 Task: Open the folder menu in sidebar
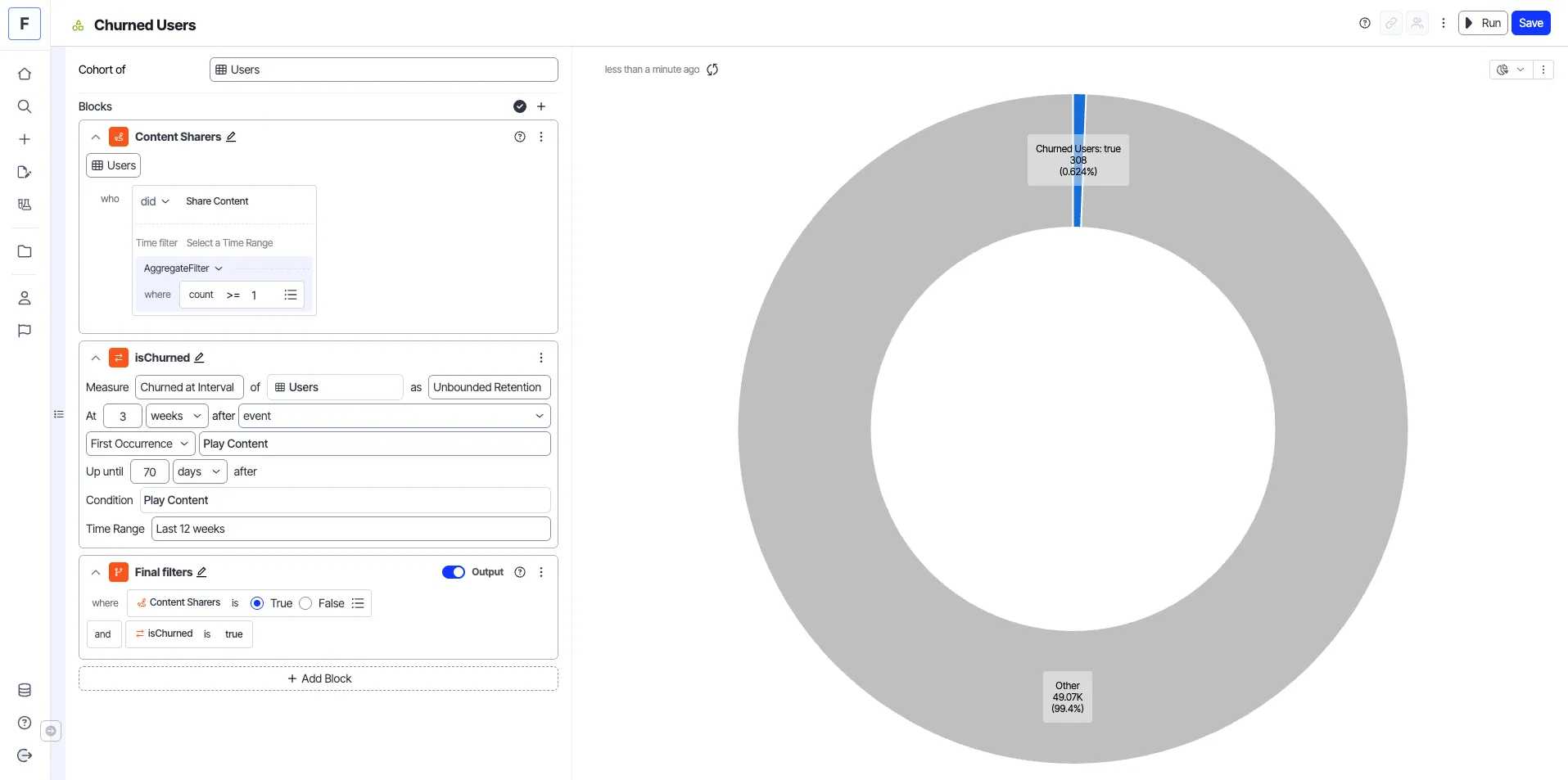25,251
